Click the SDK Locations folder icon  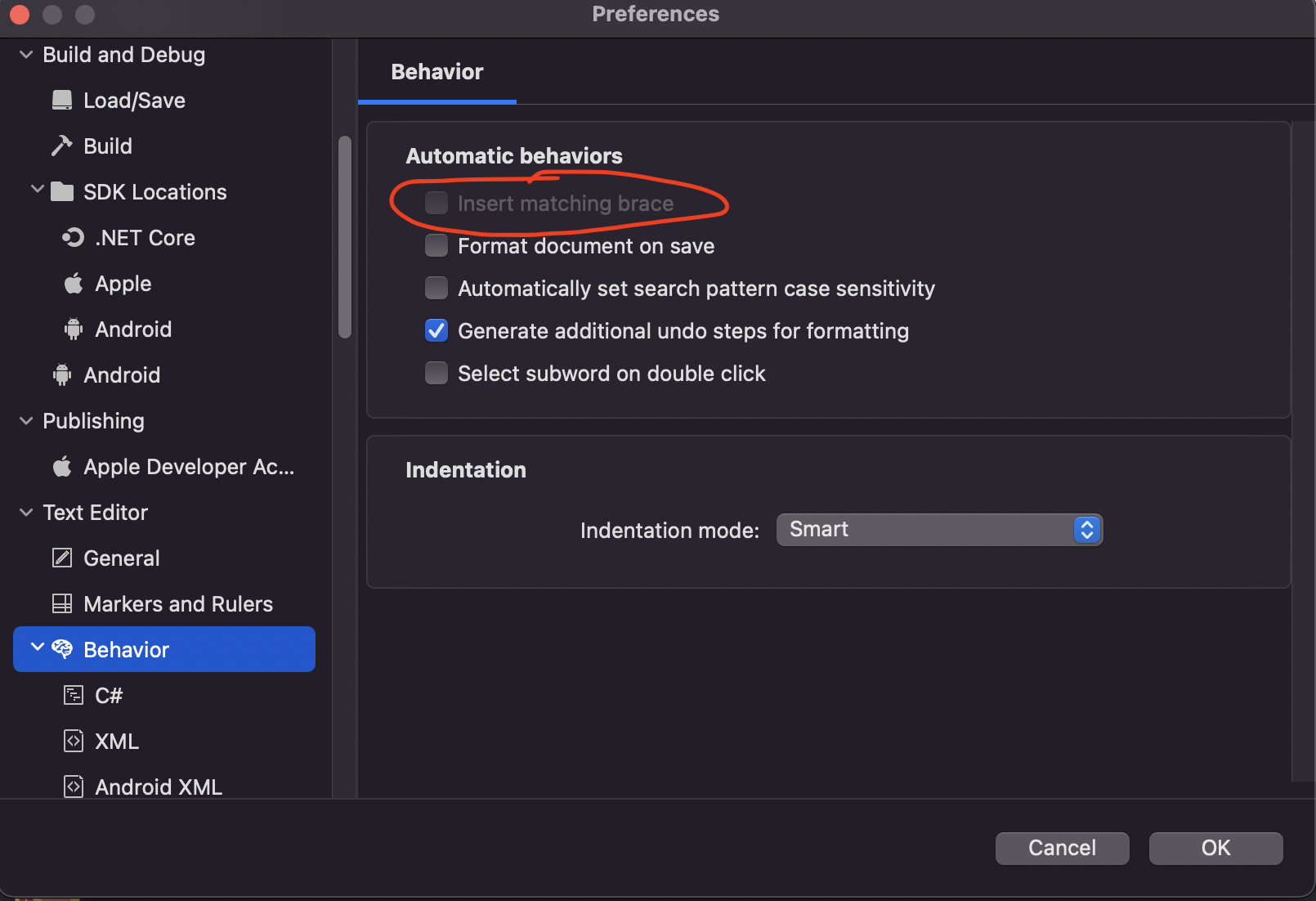[62, 192]
